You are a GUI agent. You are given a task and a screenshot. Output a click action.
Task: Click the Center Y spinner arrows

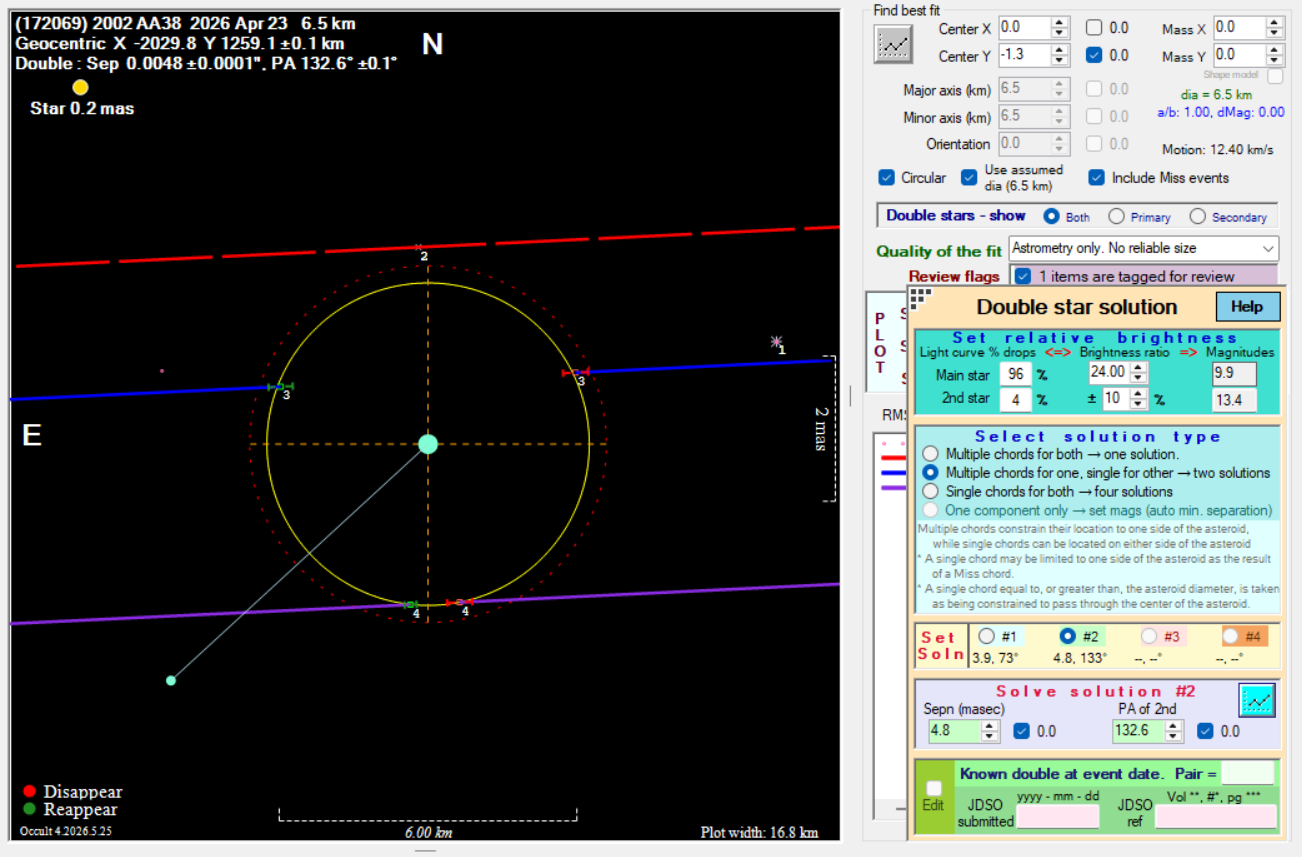point(1061,55)
